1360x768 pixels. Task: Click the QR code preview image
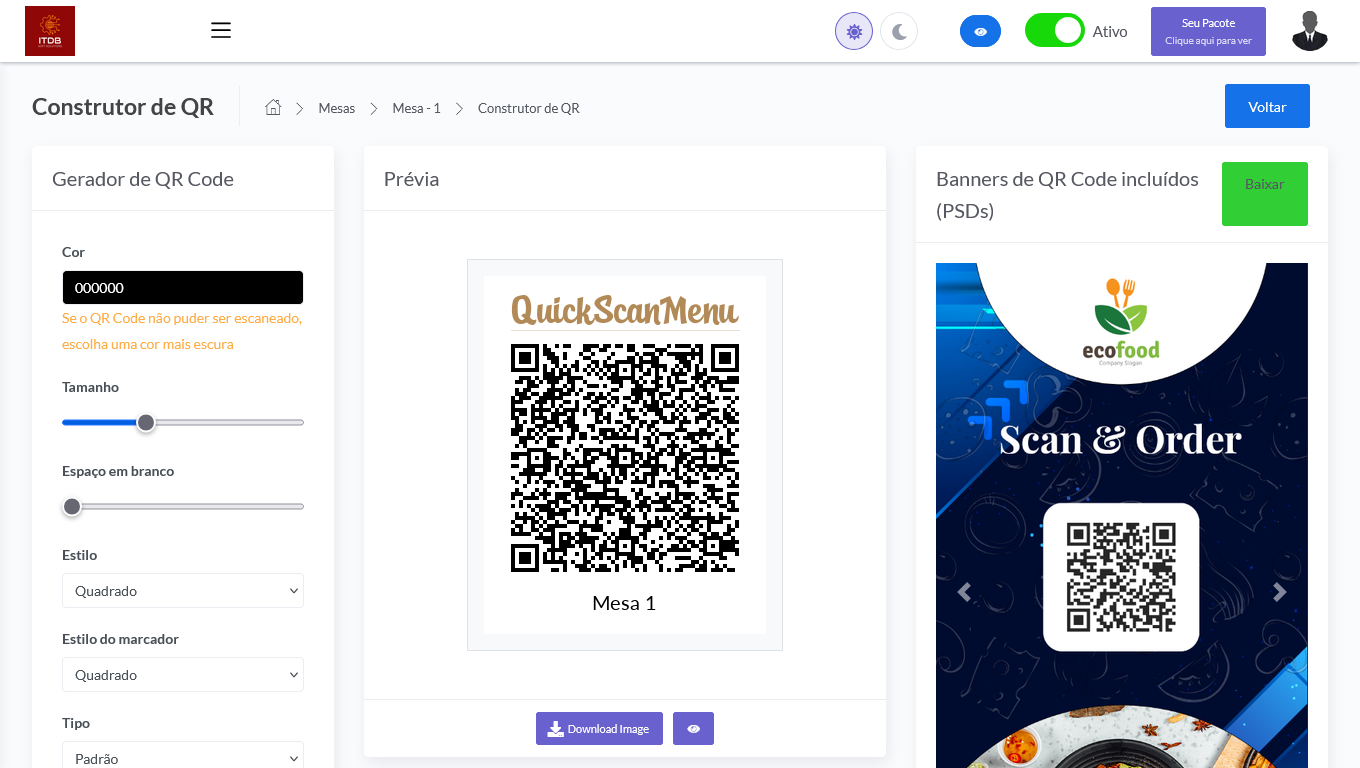(625, 458)
